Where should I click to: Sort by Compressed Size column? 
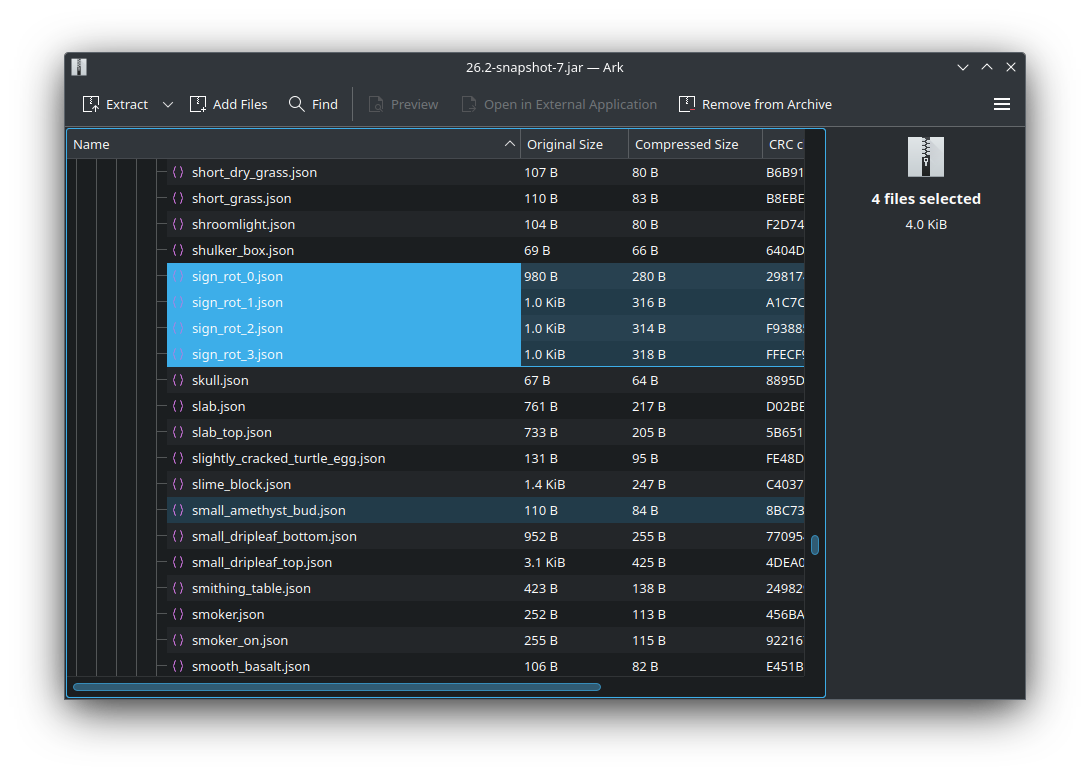click(x=695, y=144)
